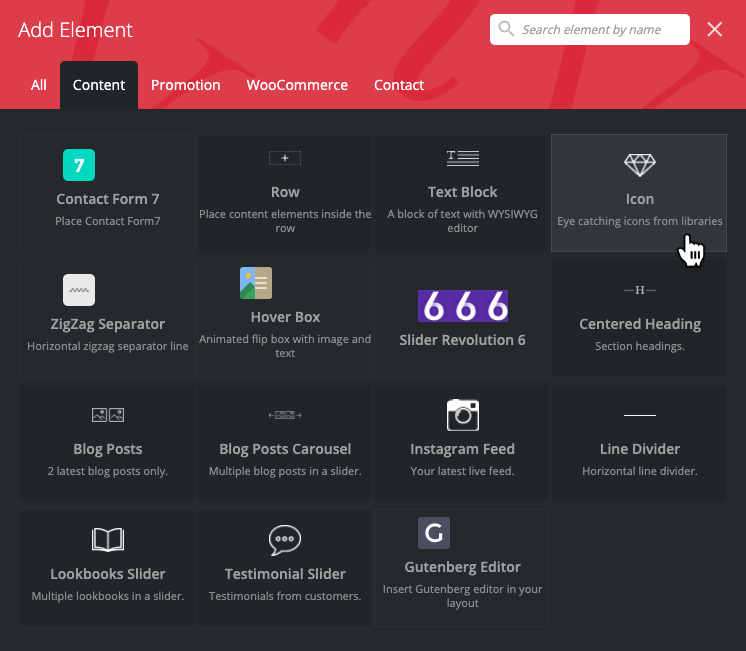Switch to the WooCommerce tab
This screenshot has width=746, height=651.
297,85
